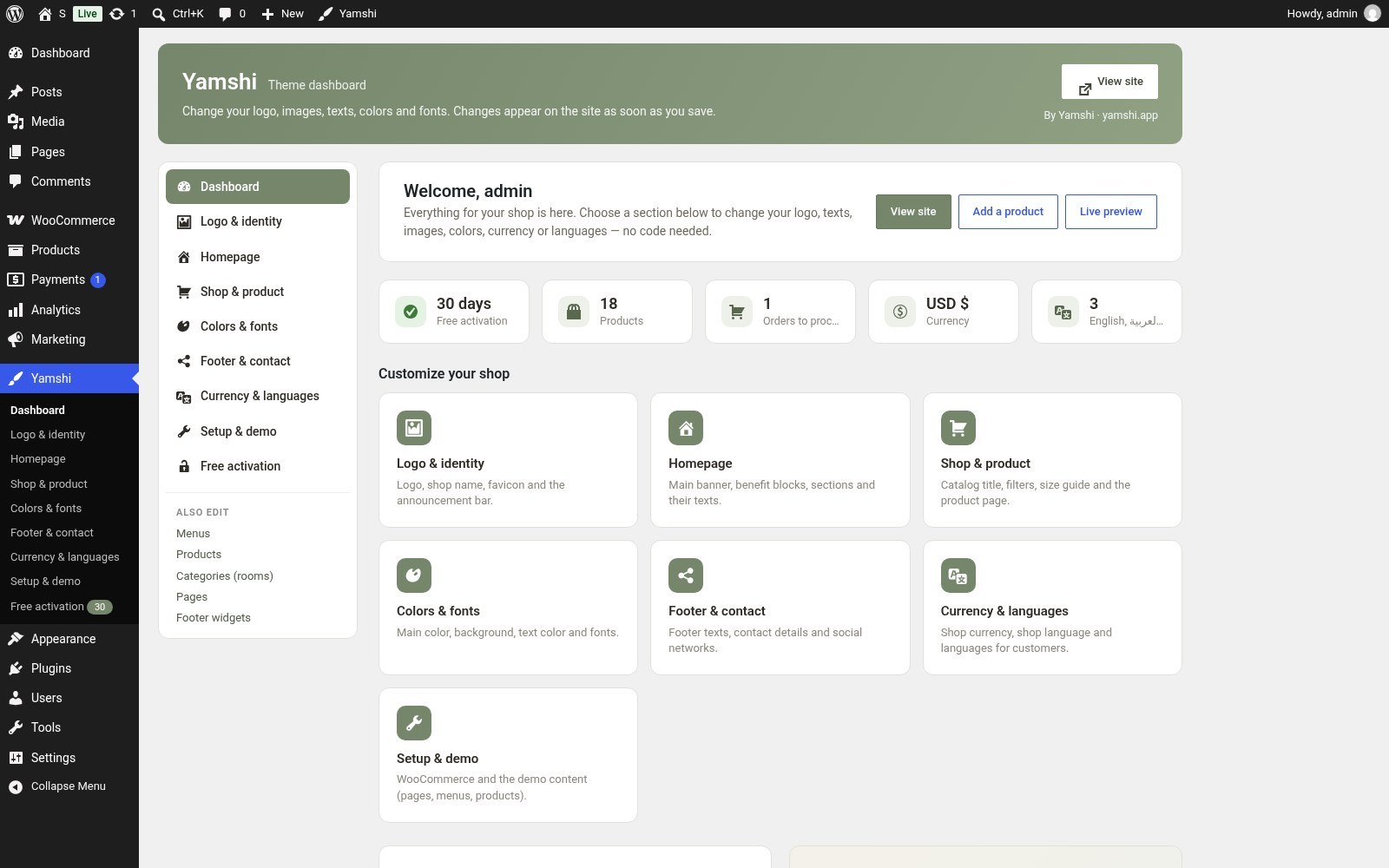Click the Live preview button
The height and width of the screenshot is (868, 1389).
(1111, 212)
